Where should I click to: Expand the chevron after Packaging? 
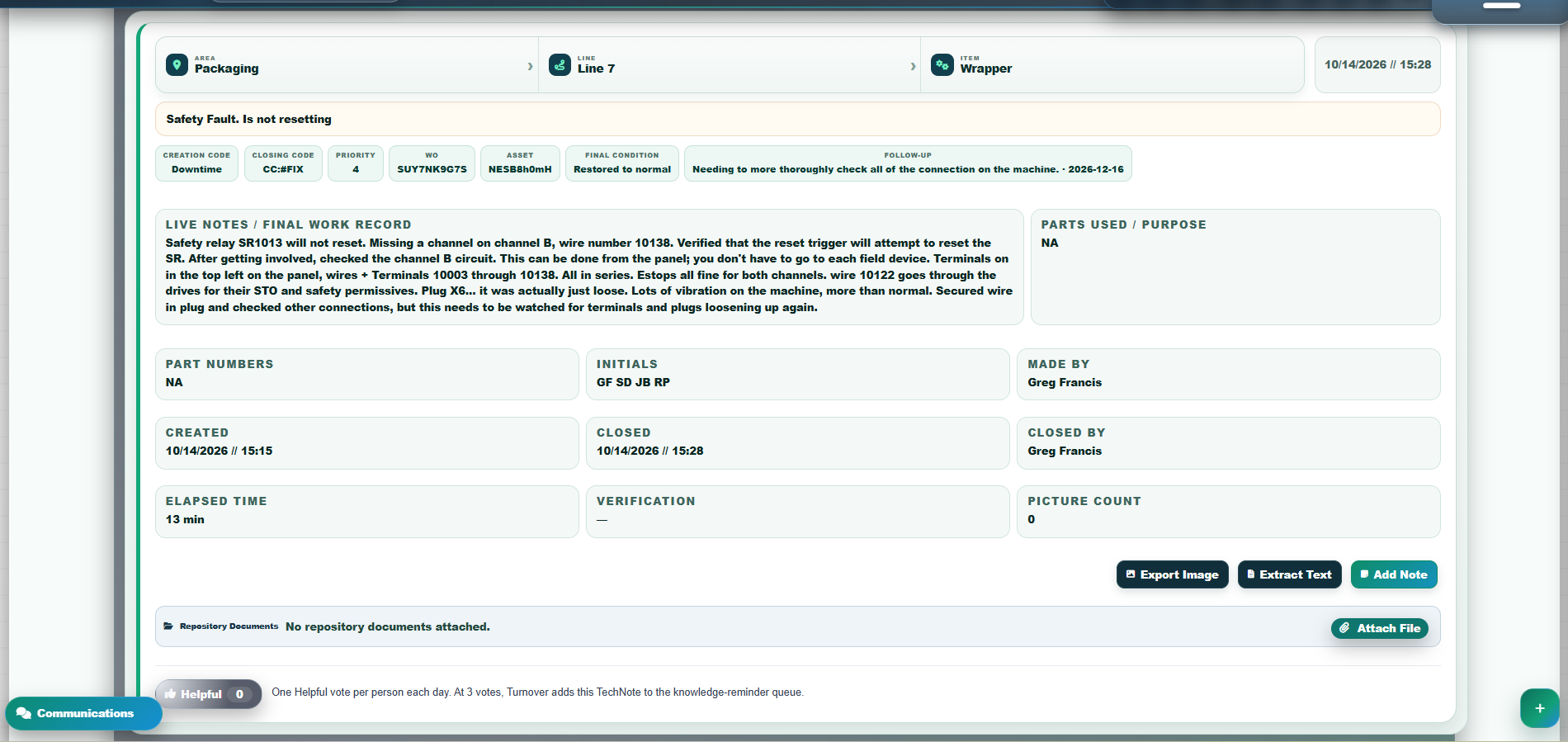pos(530,66)
